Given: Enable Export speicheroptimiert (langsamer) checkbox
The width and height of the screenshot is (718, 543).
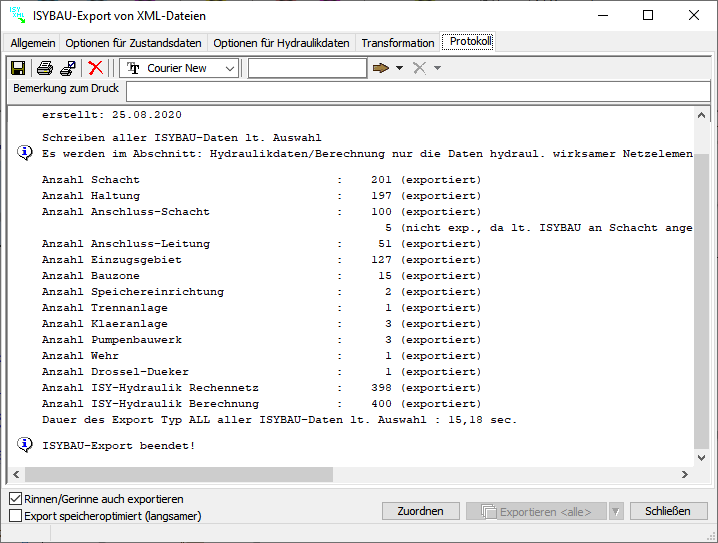Looking at the screenshot, I should click(x=15, y=516).
